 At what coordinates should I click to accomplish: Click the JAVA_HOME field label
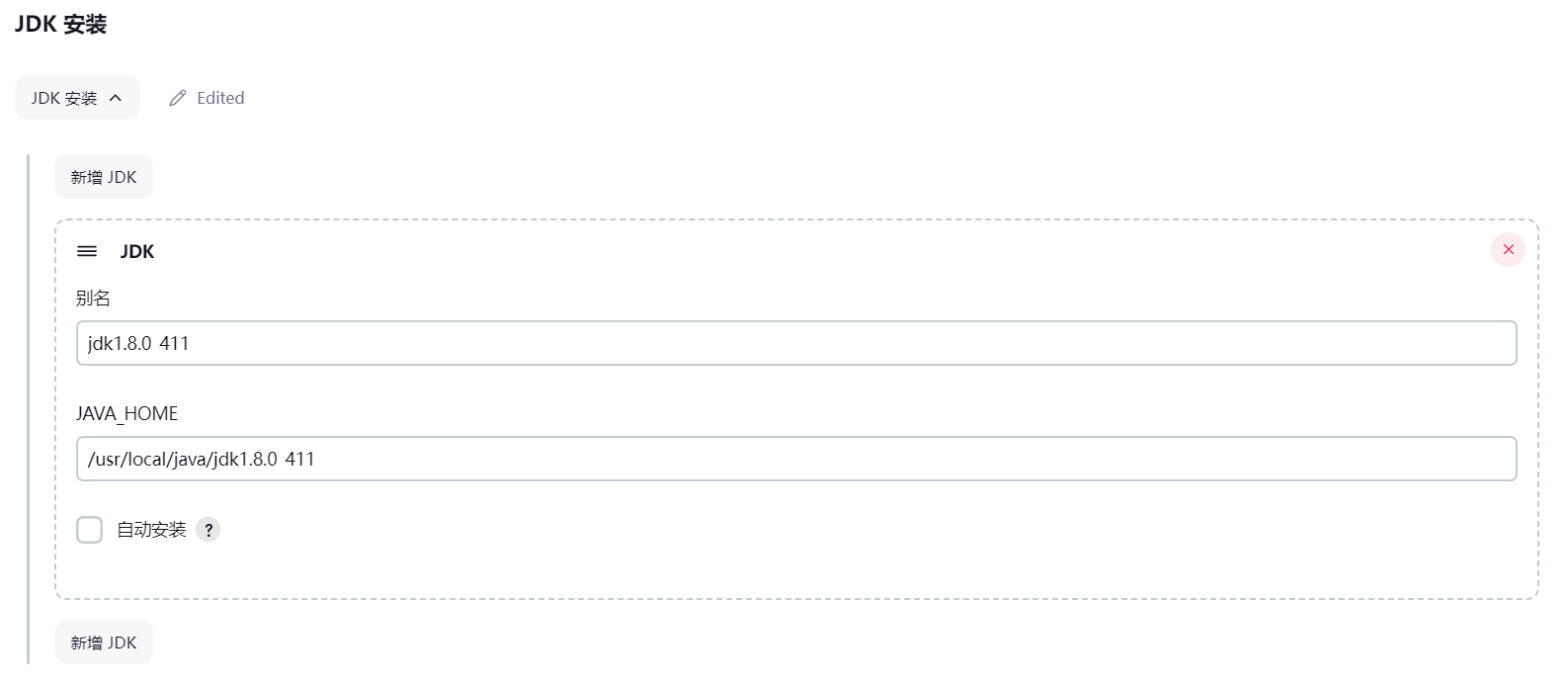tap(127, 414)
